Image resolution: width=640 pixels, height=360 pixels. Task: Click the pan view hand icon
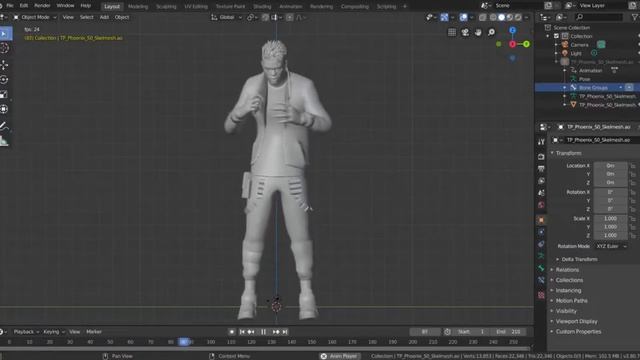[x=478, y=32]
